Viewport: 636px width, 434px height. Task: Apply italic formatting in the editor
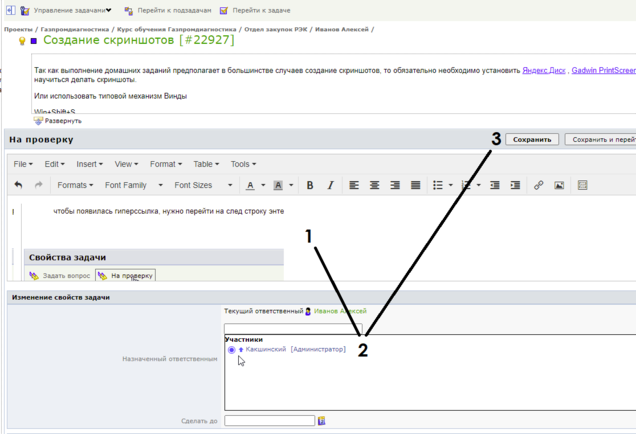(x=328, y=185)
